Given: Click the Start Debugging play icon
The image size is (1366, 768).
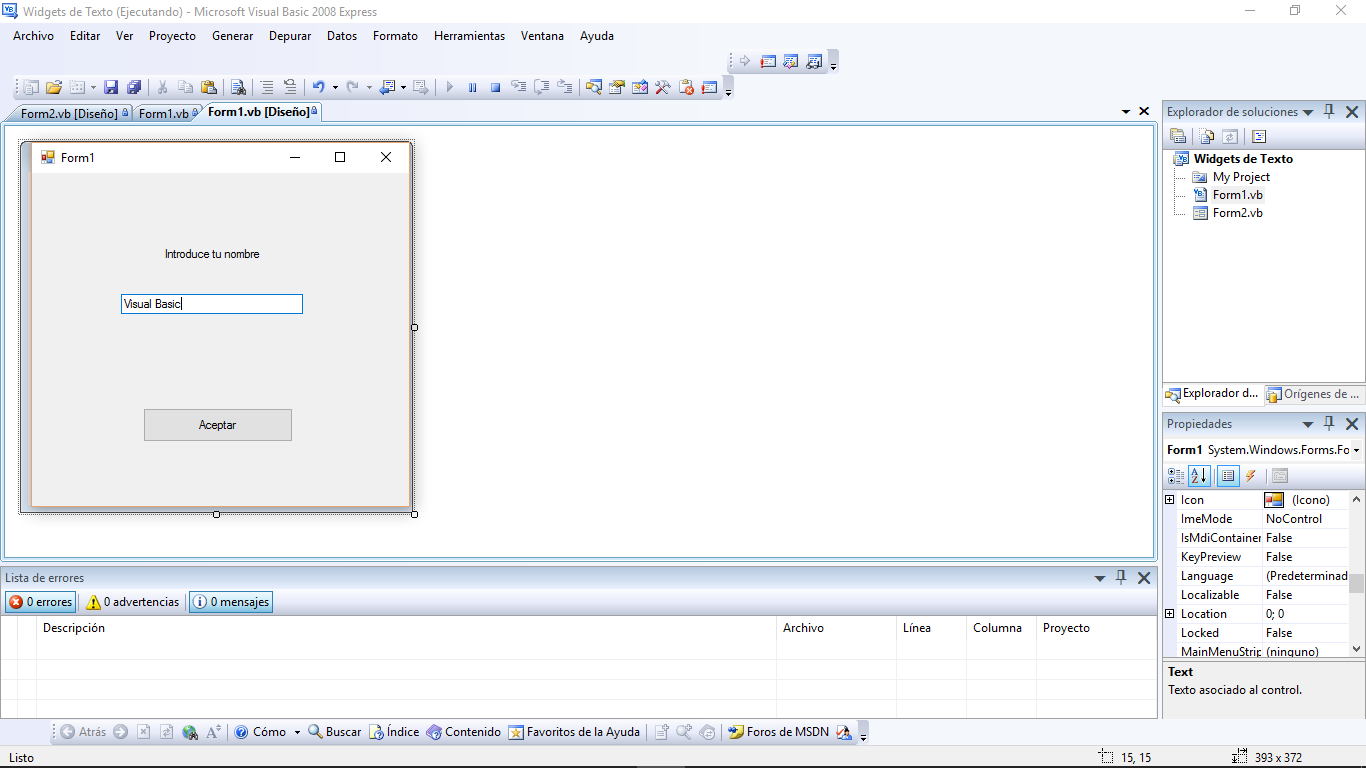Looking at the screenshot, I should pos(449,87).
